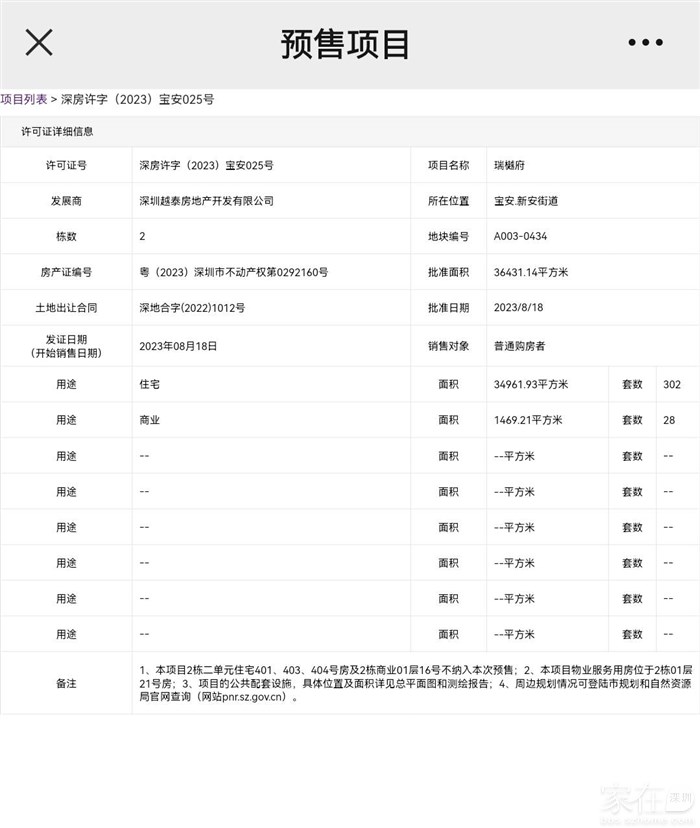Close the page with the X icon
The height and width of the screenshot is (828, 700).
(x=39, y=43)
